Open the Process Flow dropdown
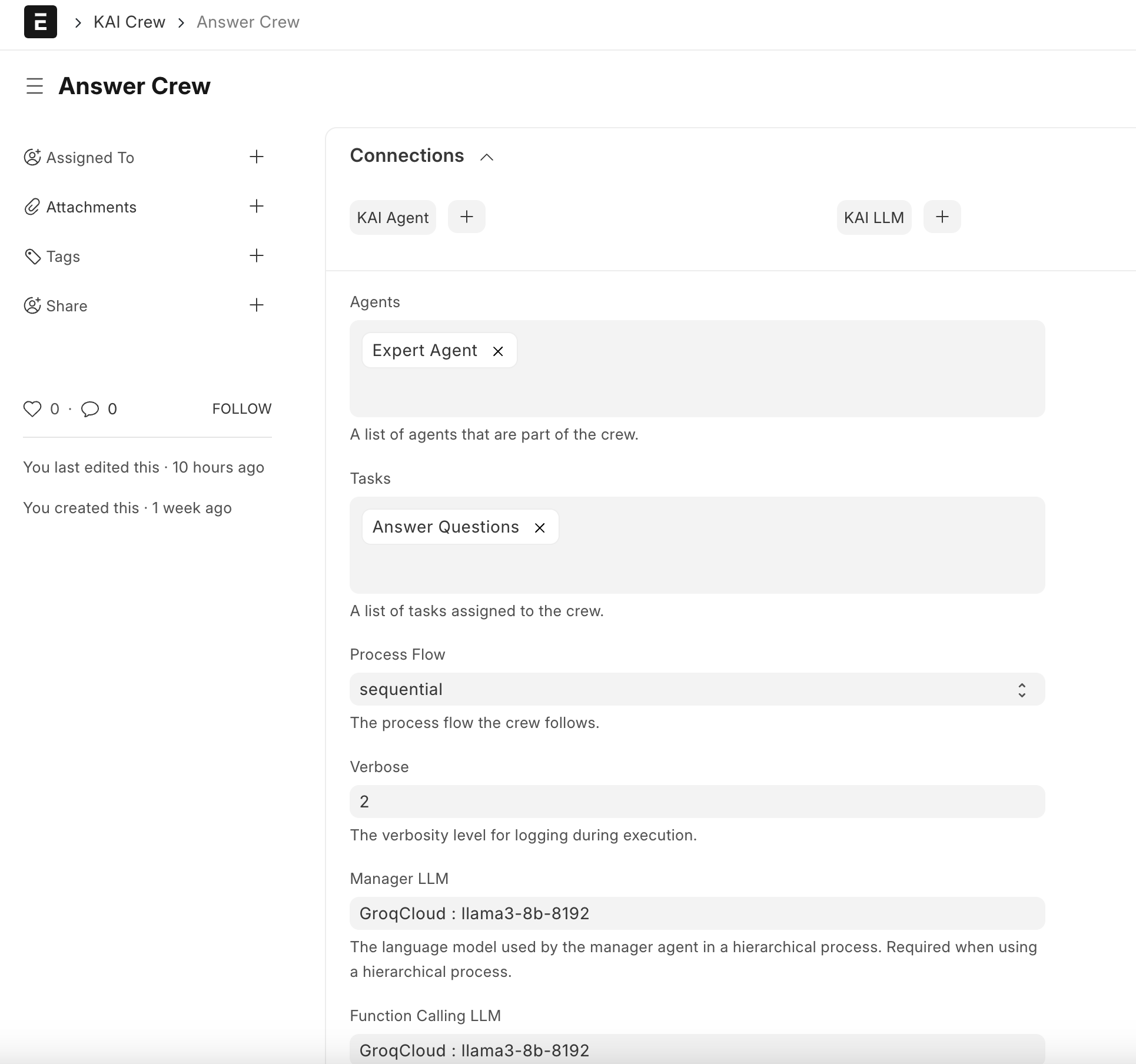Screen dimensions: 1136x1064 tap(697, 689)
